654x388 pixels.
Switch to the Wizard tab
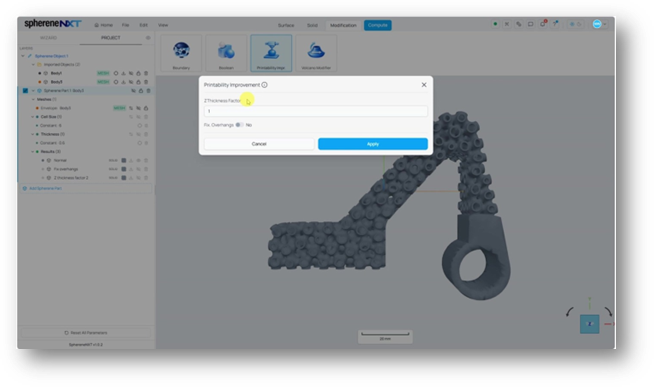48,38
